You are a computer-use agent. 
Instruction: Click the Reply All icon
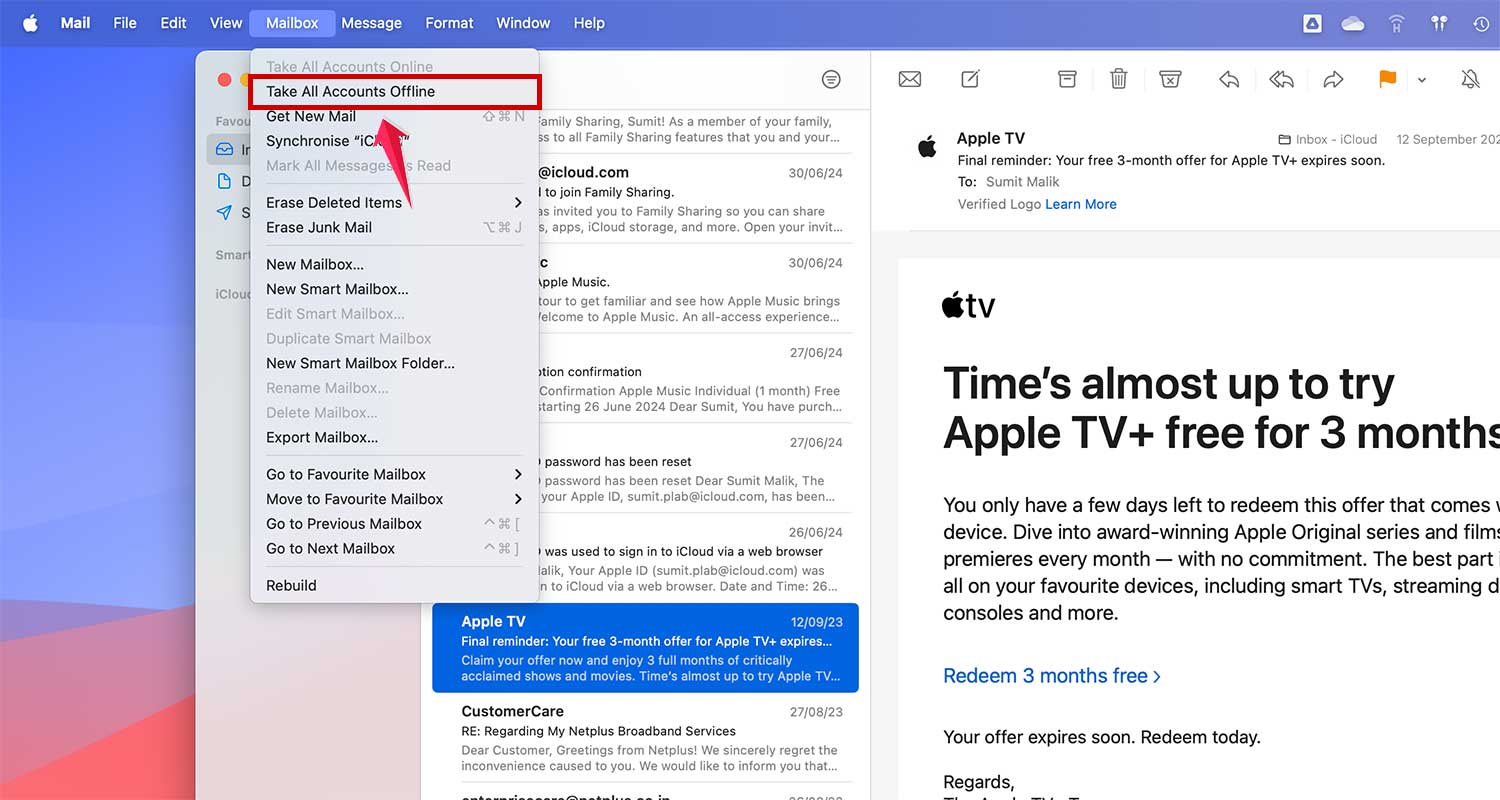coord(1281,79)
